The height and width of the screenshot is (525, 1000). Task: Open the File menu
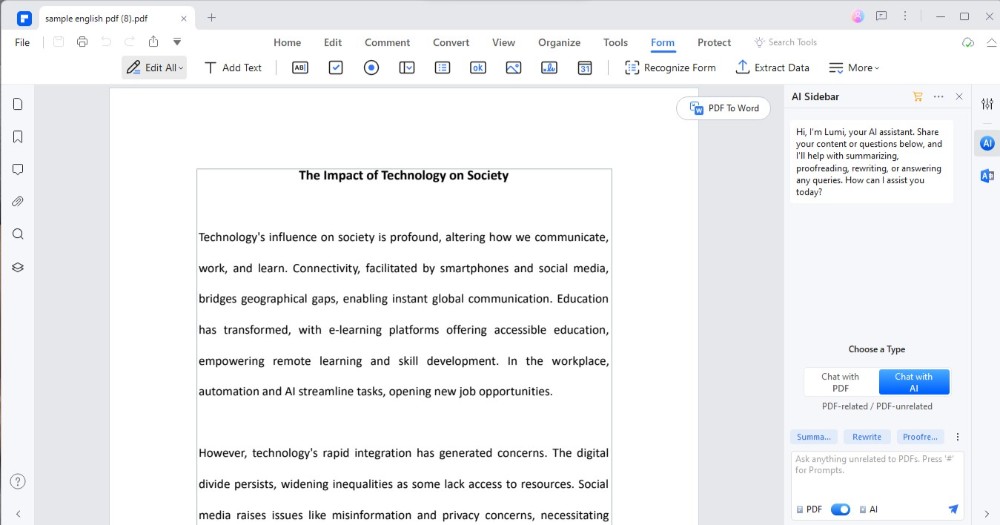(22, 42)
